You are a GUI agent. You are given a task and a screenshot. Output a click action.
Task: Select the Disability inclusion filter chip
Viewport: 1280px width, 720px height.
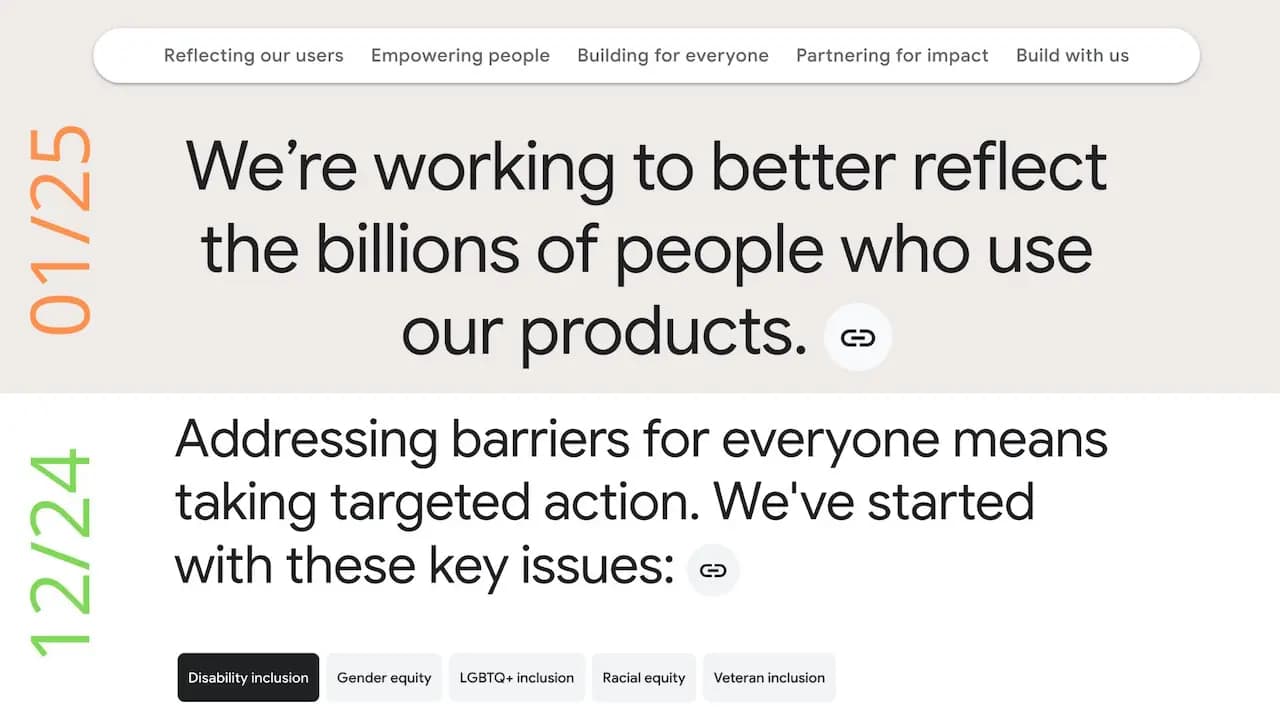click(x=248, y=677)
